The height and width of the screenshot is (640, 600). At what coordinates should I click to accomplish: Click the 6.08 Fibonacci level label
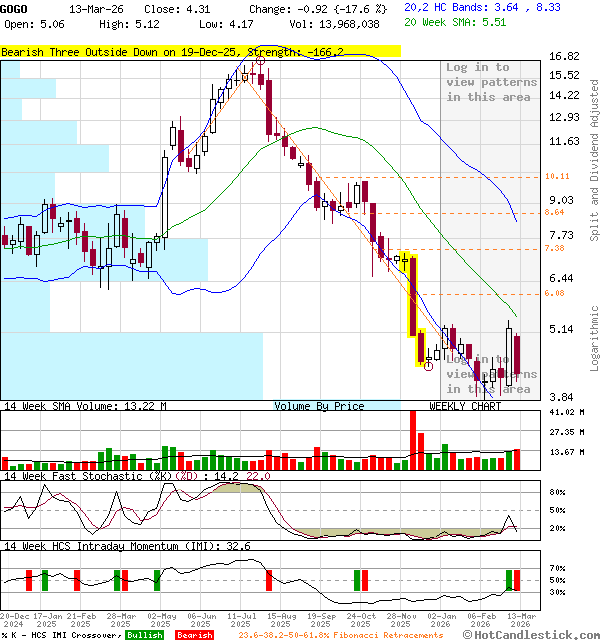click(556, 293)
